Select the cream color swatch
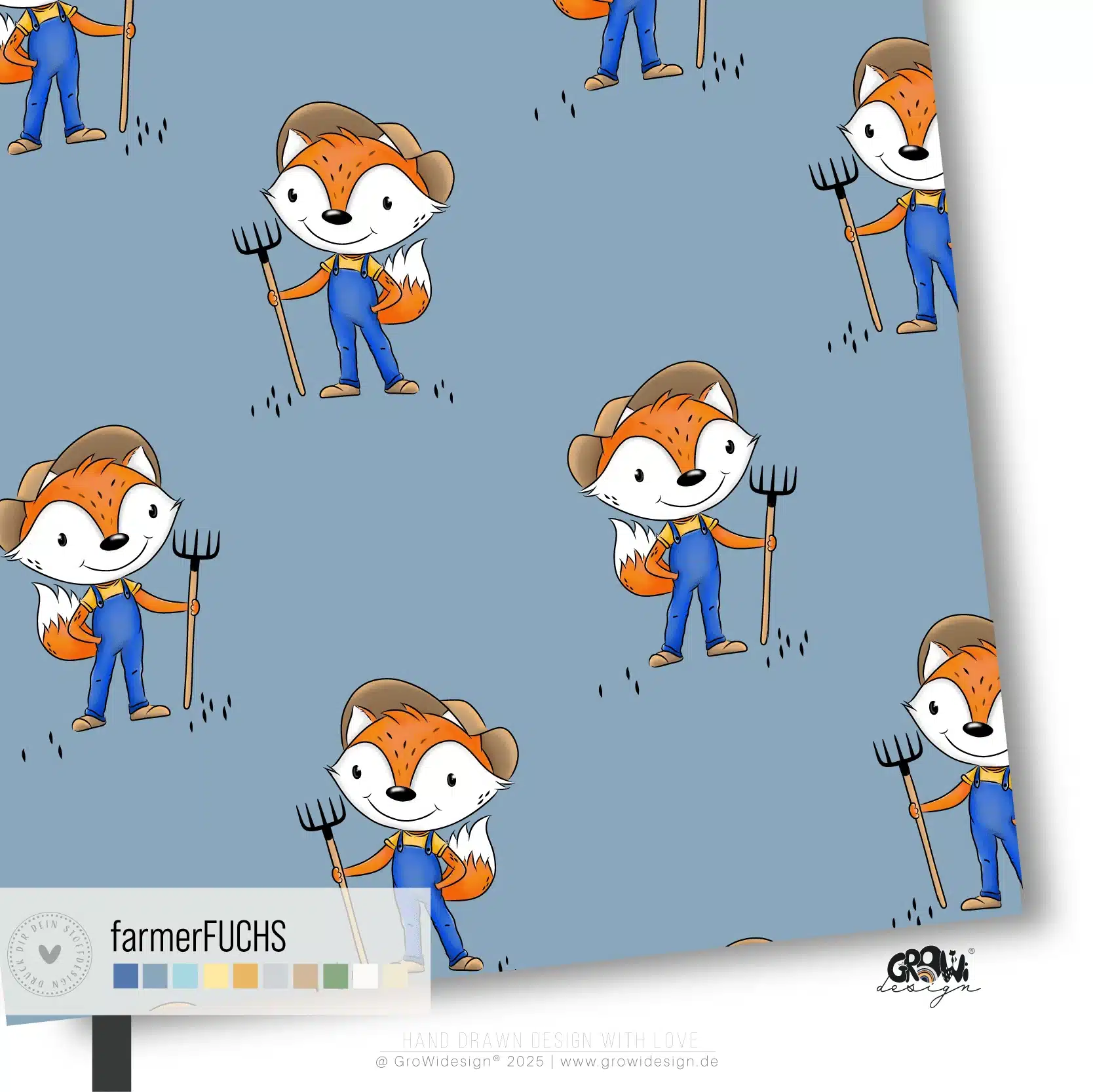1093x1092 pixels. [x=395, y=975]
